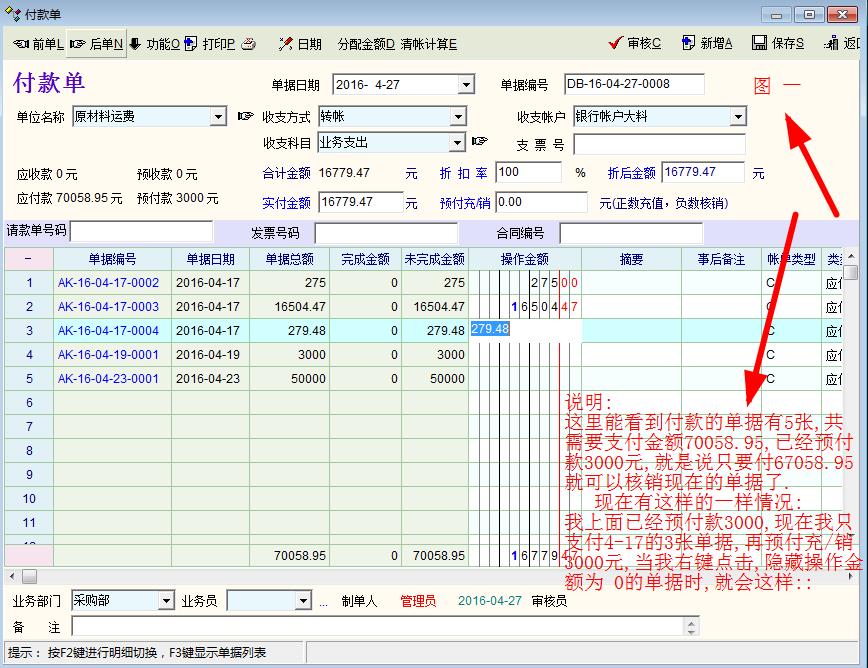The image size is (868, 668).
Task: Click the table's horizontal scrollbar left arrow
Action: 12,577
